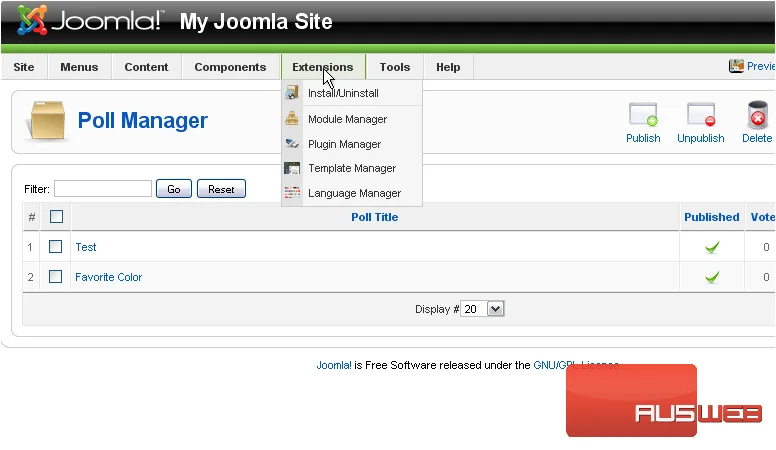Image resolution: width=776 pixels, height=450 pixels.
Task: Choose Language Manager menu entry
Action: 352,193
